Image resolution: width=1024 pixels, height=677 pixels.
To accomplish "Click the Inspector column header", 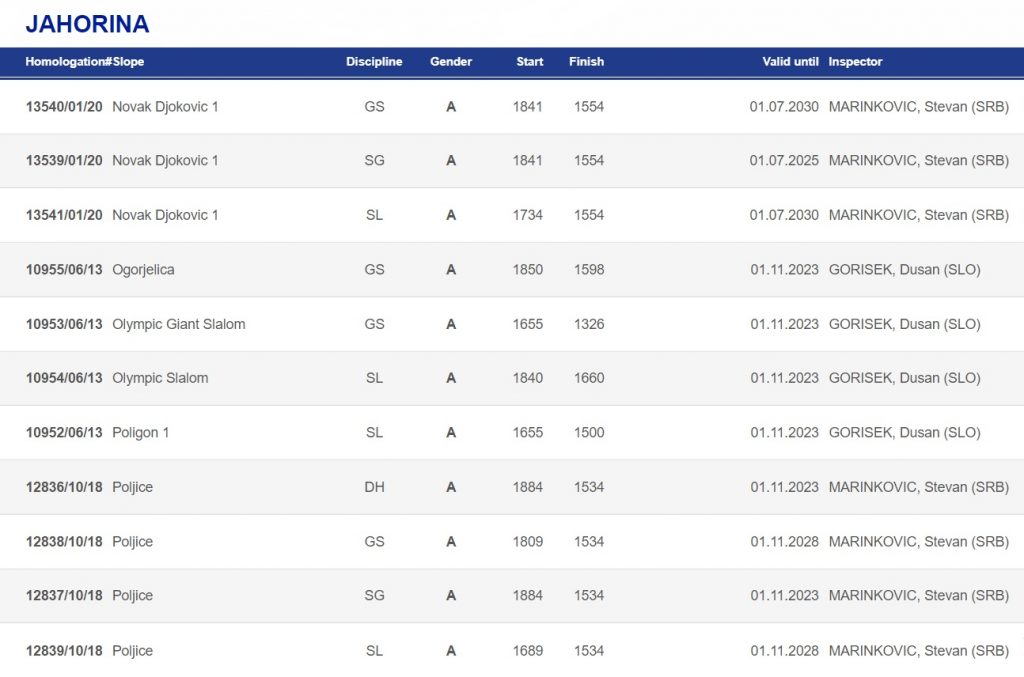I will coord(855,62).
